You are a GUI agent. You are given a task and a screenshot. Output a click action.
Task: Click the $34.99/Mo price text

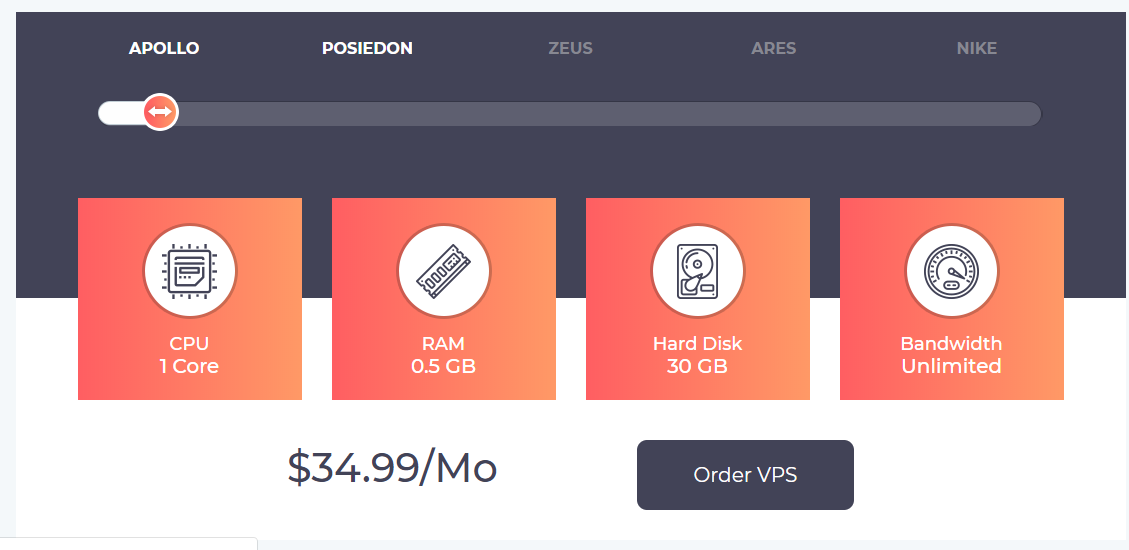[392, 468]
